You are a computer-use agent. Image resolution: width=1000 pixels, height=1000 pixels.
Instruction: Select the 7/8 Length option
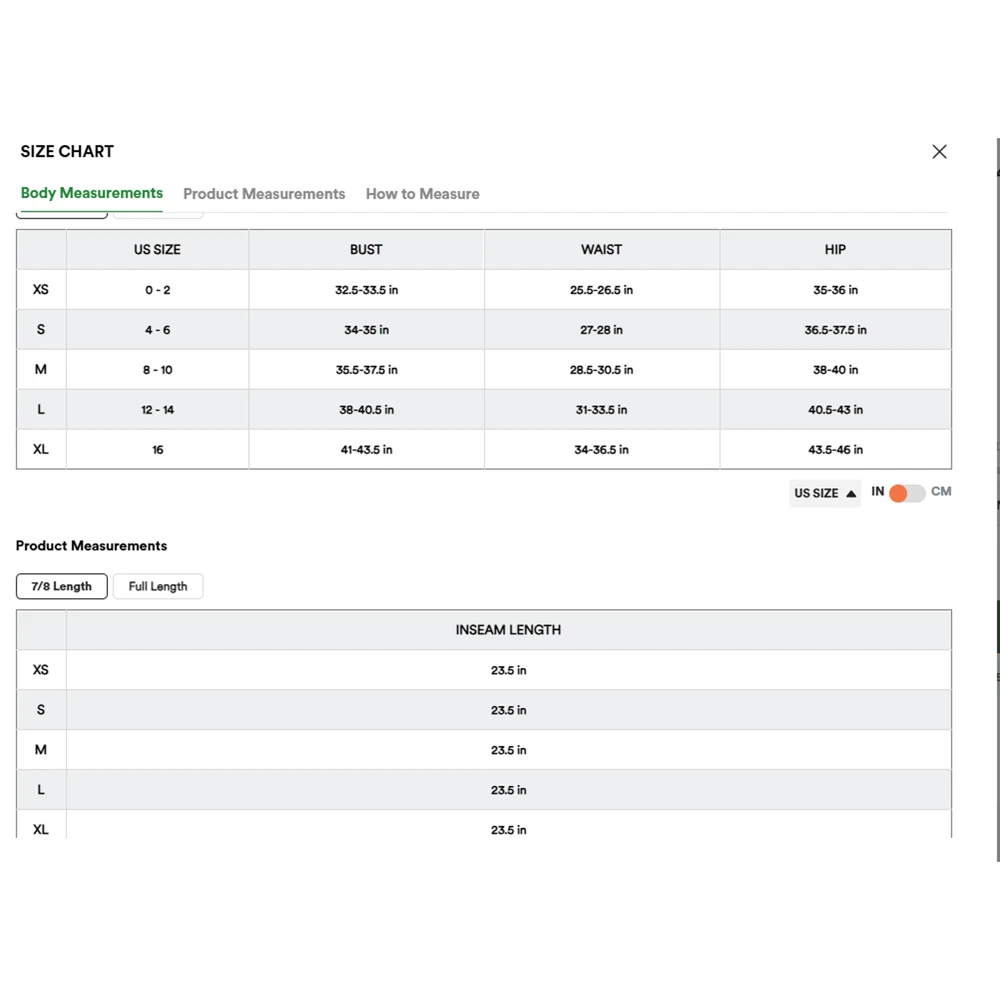[x=62, y=586]
